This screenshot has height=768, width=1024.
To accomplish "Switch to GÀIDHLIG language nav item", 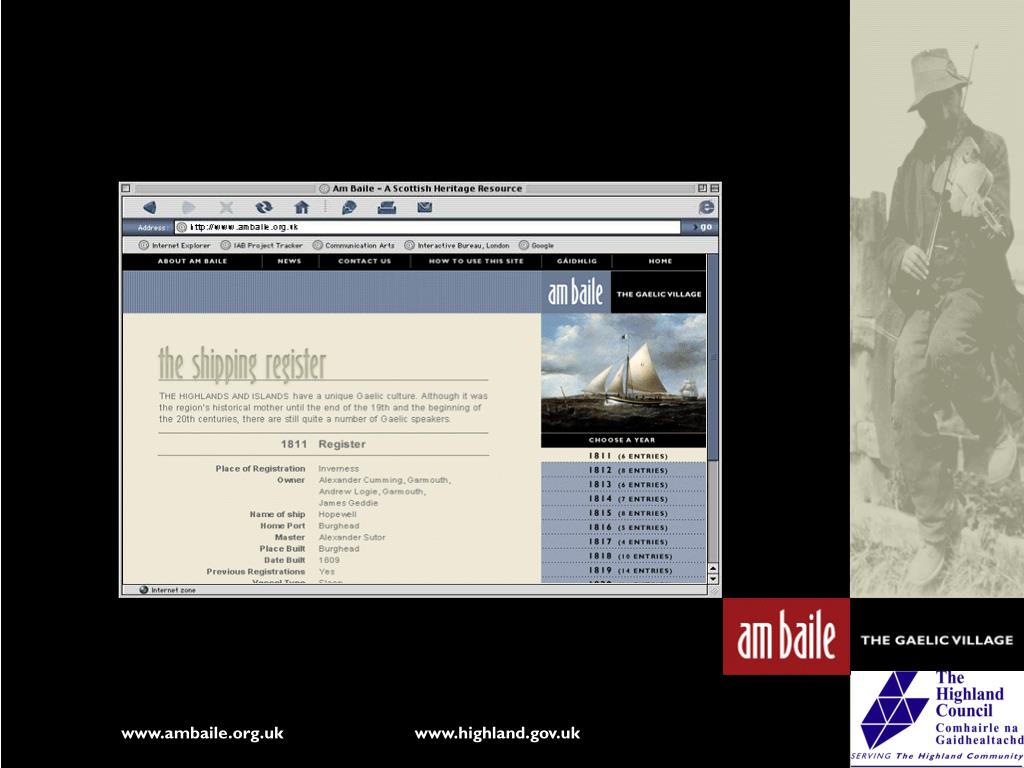I will pyautogui.click(x=577, y=261).
